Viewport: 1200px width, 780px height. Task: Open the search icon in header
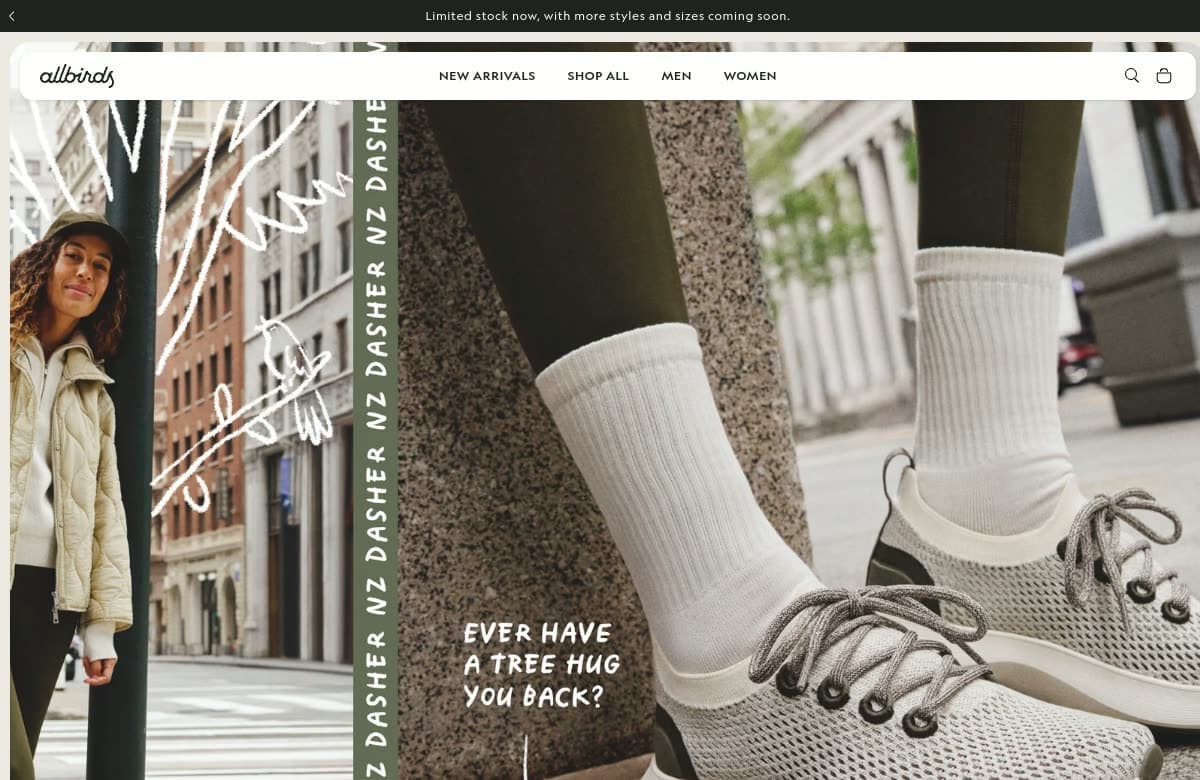click(1132, 76)
